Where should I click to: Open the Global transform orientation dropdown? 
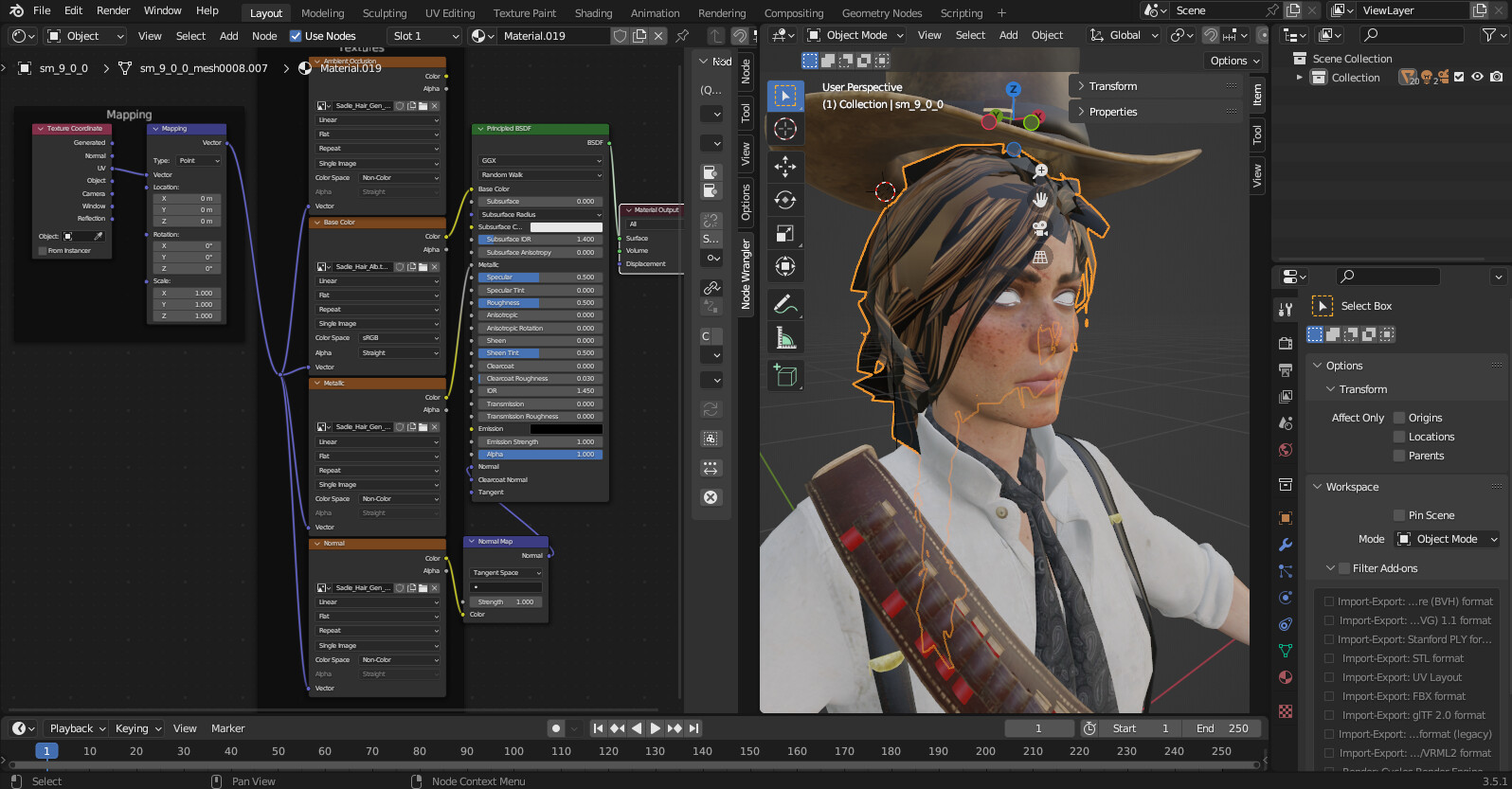click(1124, 35)
